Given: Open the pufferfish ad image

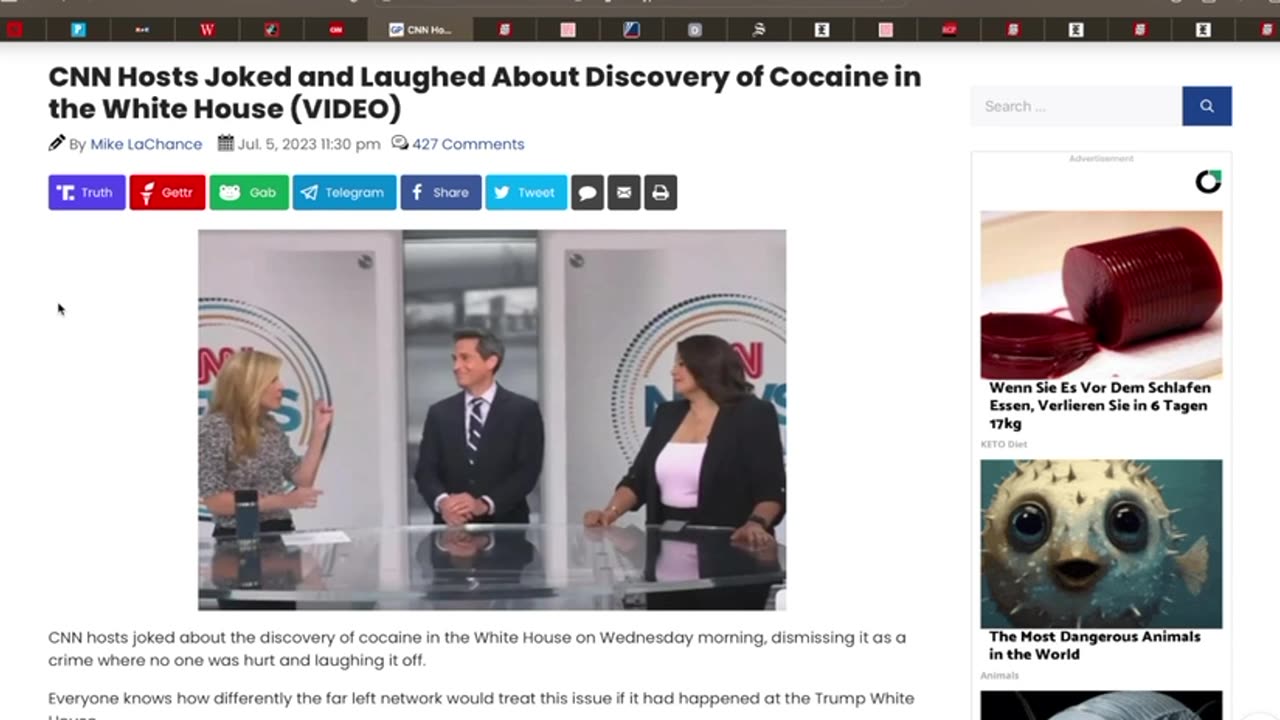Looking at the screenshot, I should (x=1101, y=544).
